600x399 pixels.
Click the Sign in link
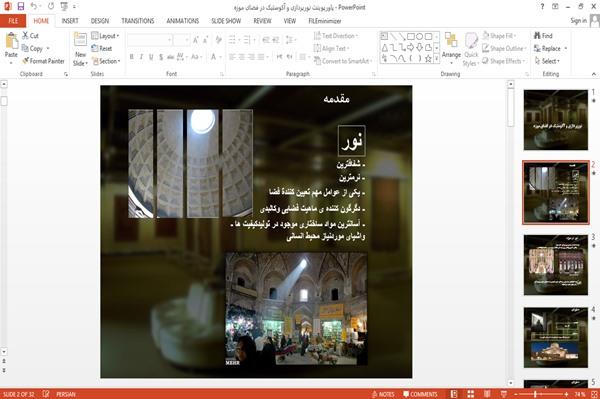(x=578, y=21)
